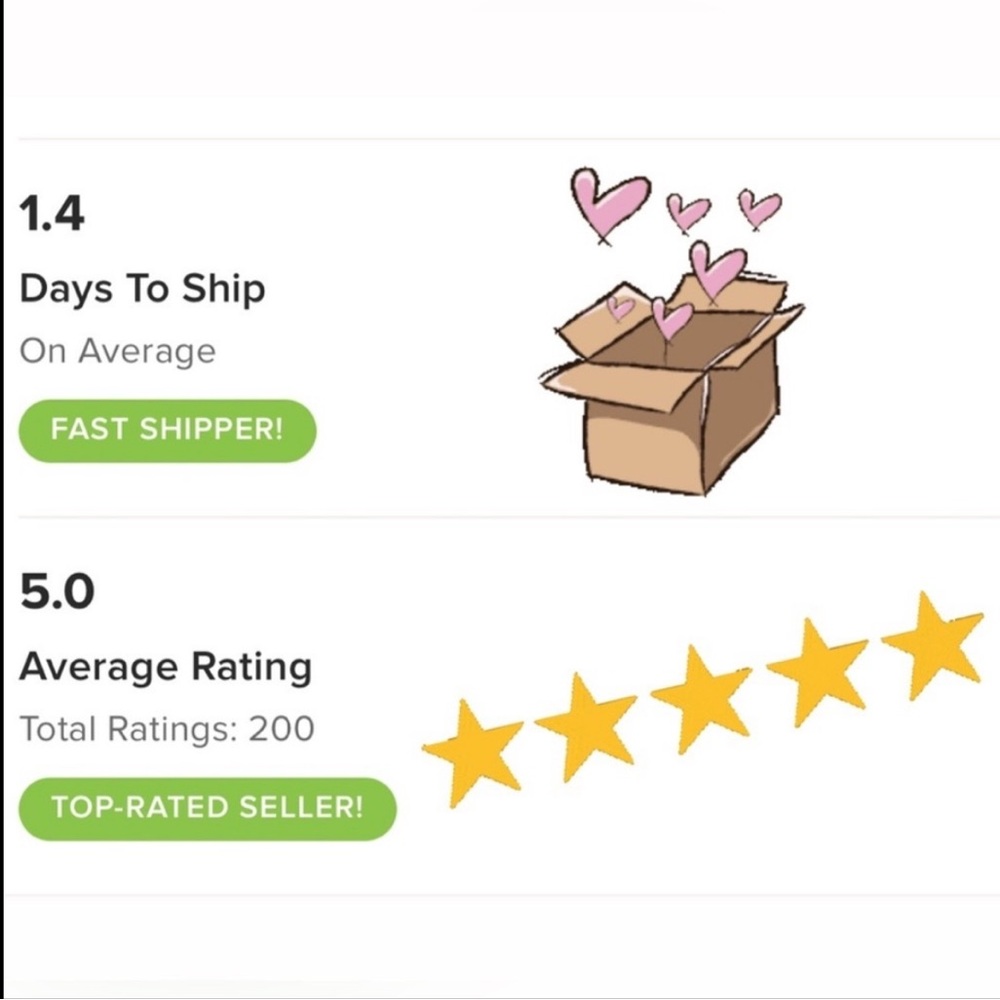1000x1000 pixels.
Task: Click the largest pink heart at top-left
Action: [x=608, y=202]
